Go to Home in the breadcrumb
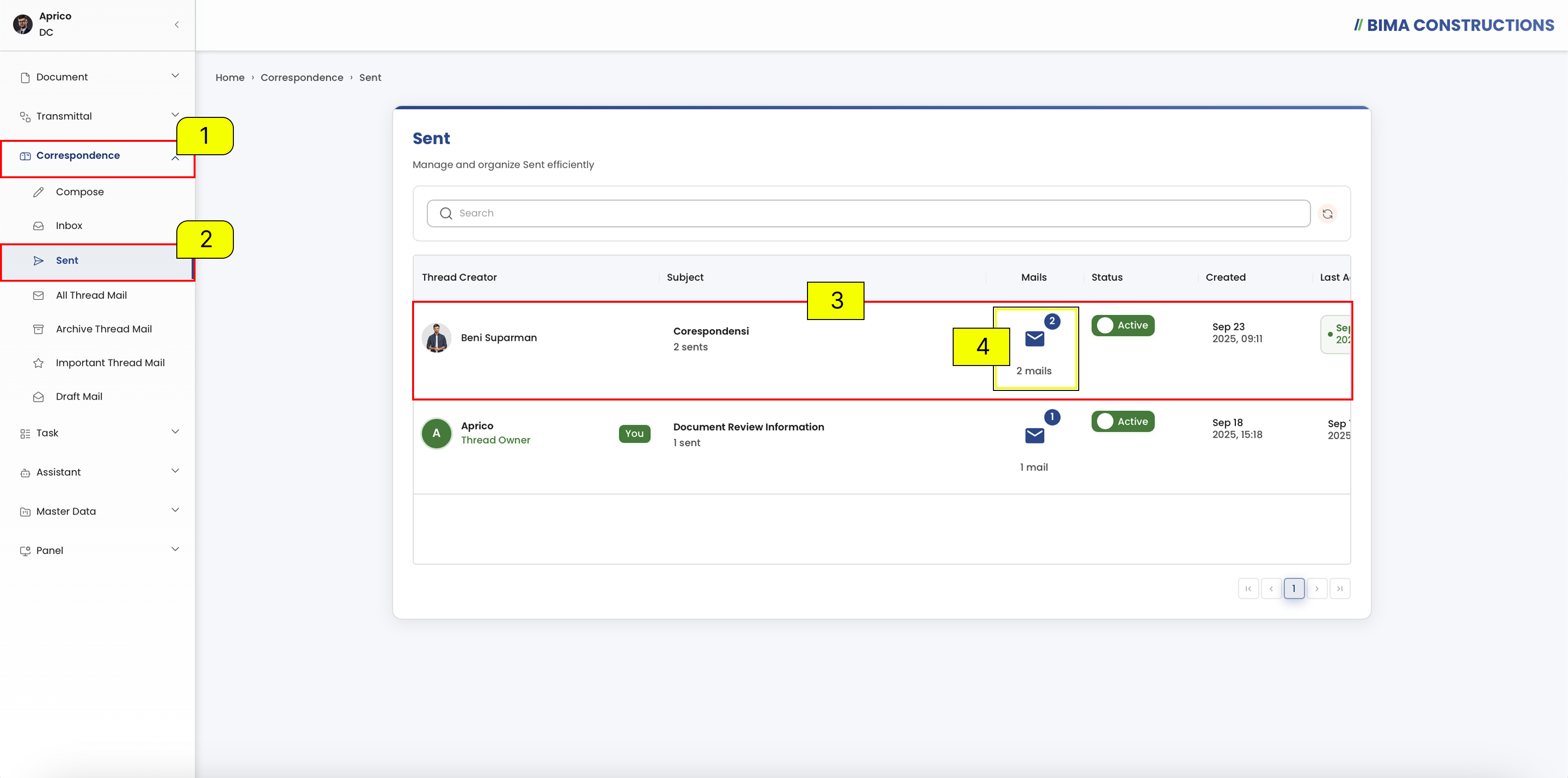This screenshot has height=778, width=1568. coord(230,77)
